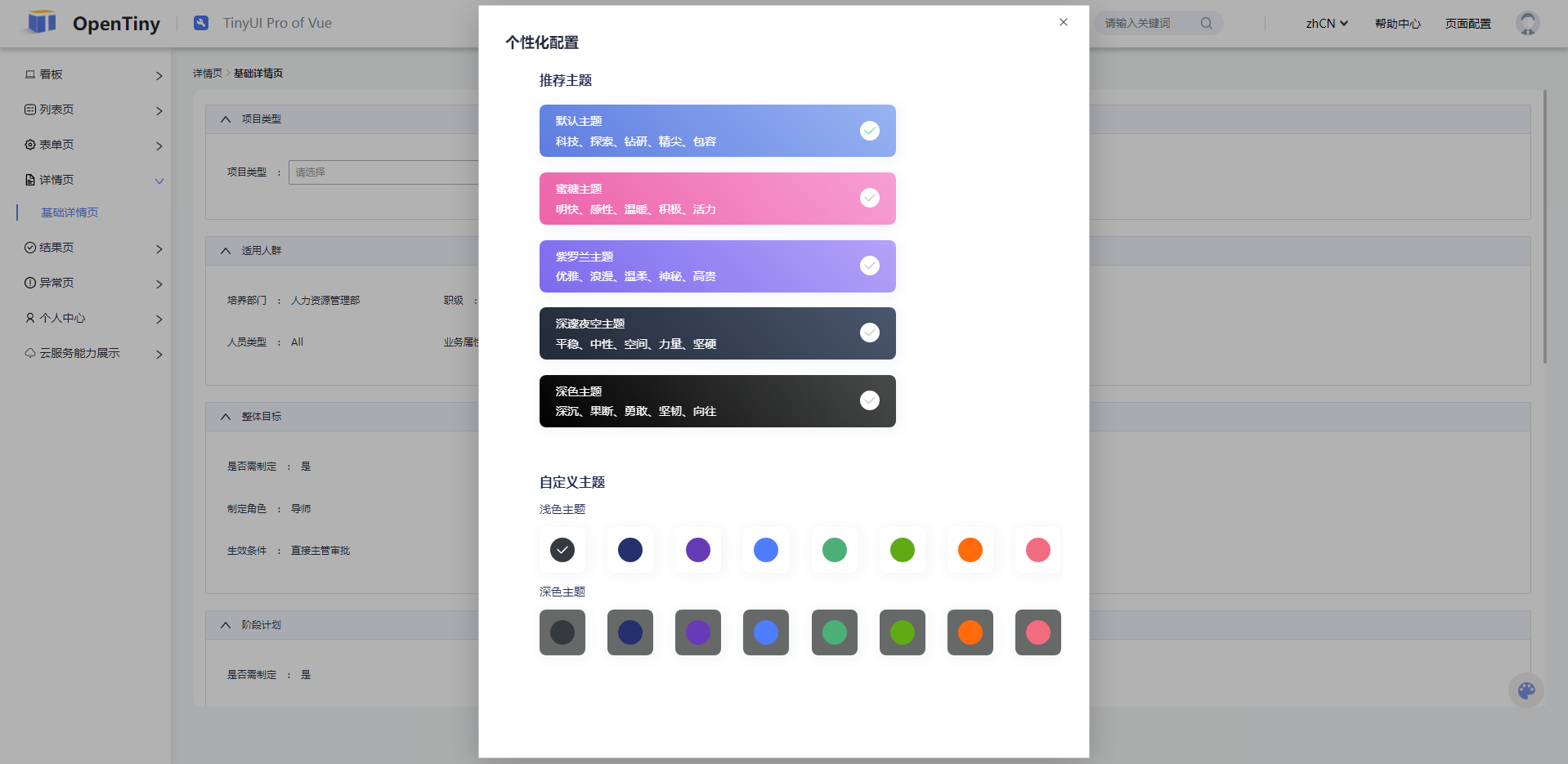Click the 表单页 gear icon
This screenshot has width=1568, height=764.
click(30, 145)
